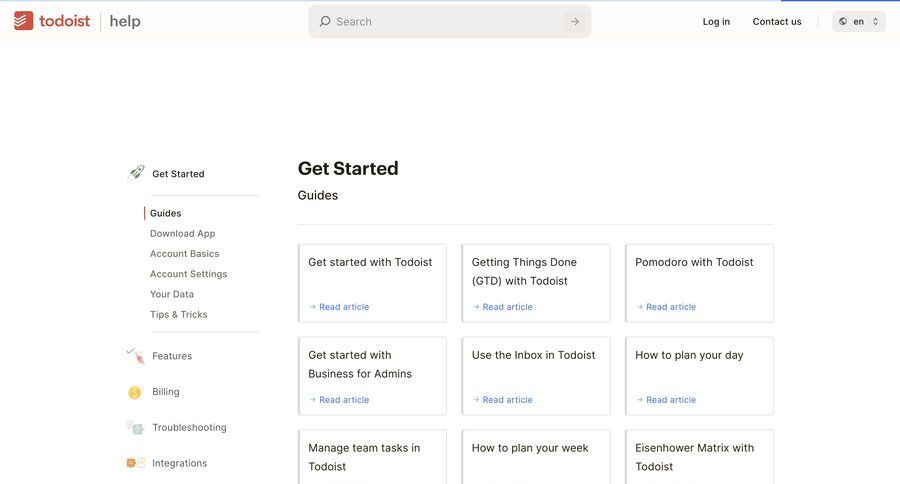Focus the Search input field
This screenshot has width=900, height=484.
pos(449,22)
